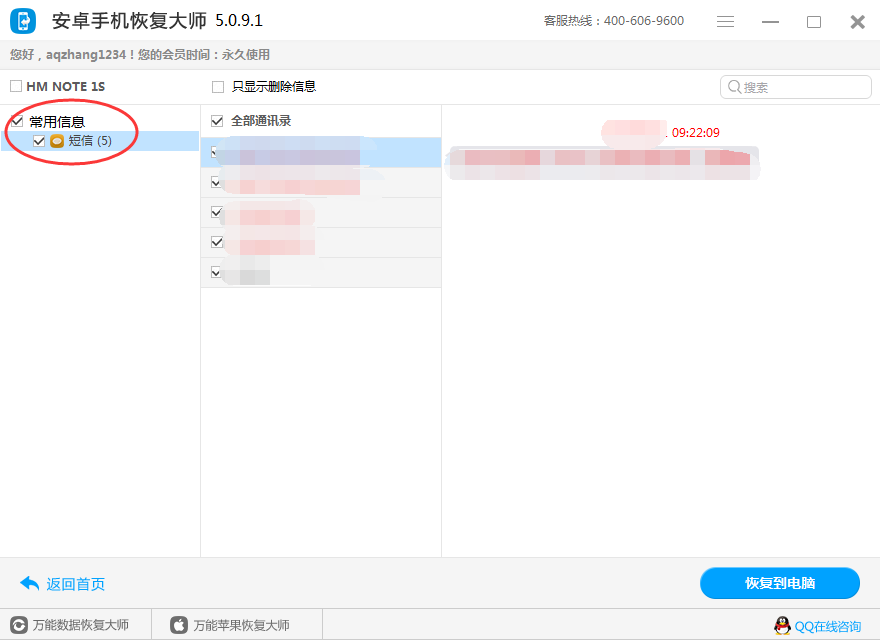Click the magnifier search icon
The width and height of the screenshot is (880, 640).
[x=734, y=87]
